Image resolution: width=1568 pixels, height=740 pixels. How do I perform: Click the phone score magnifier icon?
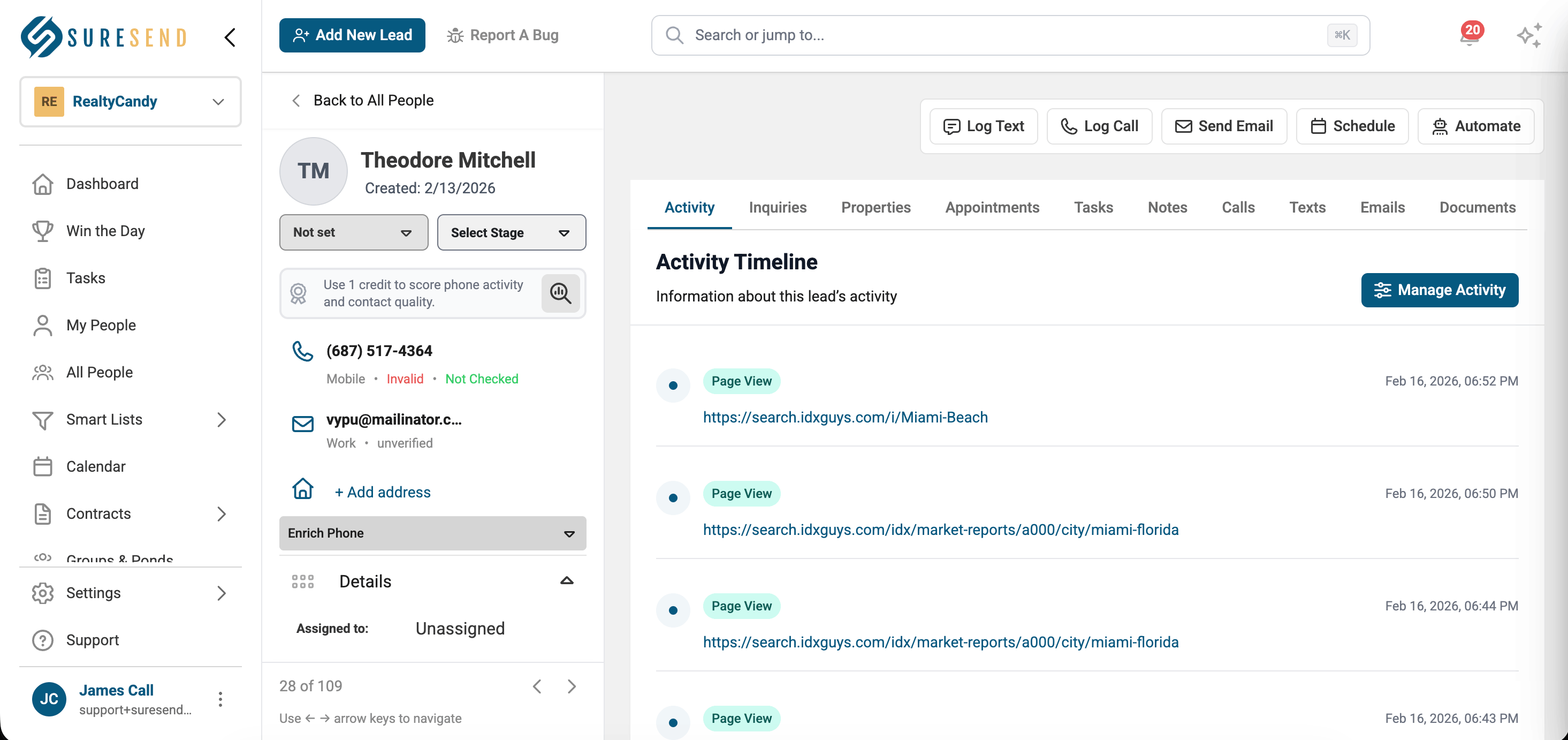(x=560, y=293)
